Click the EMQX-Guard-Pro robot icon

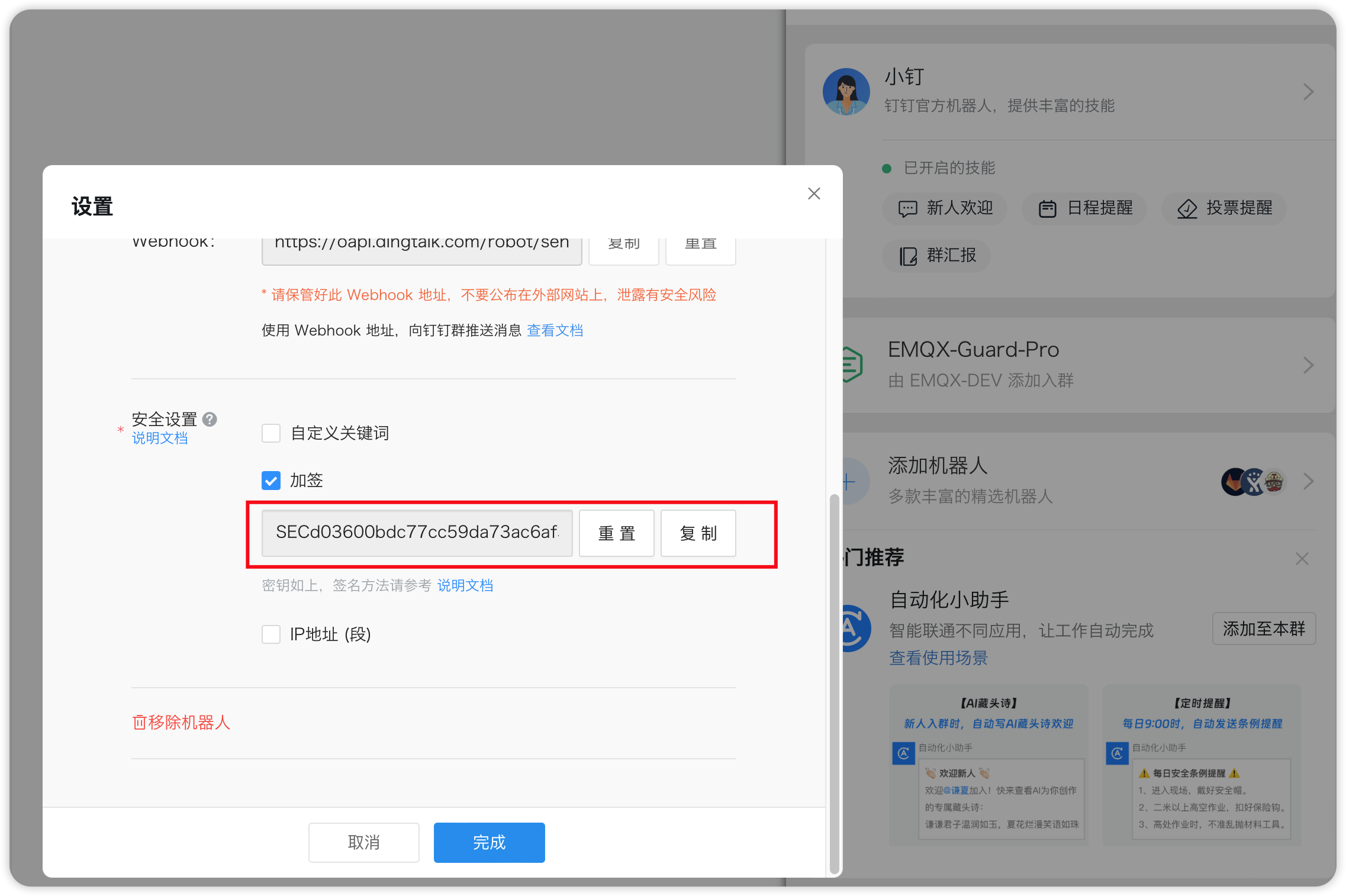click(851, 364)
